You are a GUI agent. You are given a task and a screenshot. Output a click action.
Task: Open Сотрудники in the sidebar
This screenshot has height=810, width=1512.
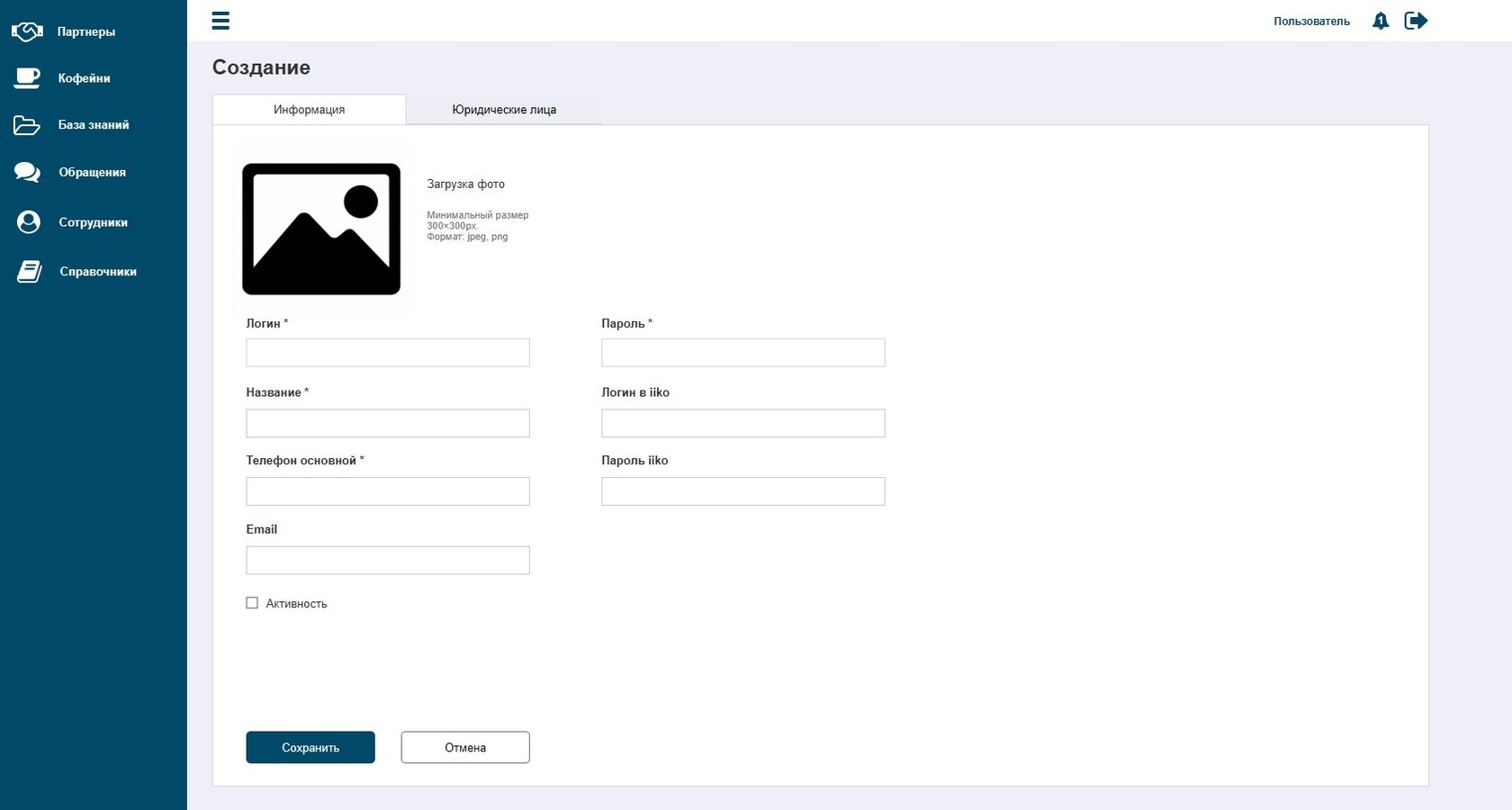pos(94,222)
